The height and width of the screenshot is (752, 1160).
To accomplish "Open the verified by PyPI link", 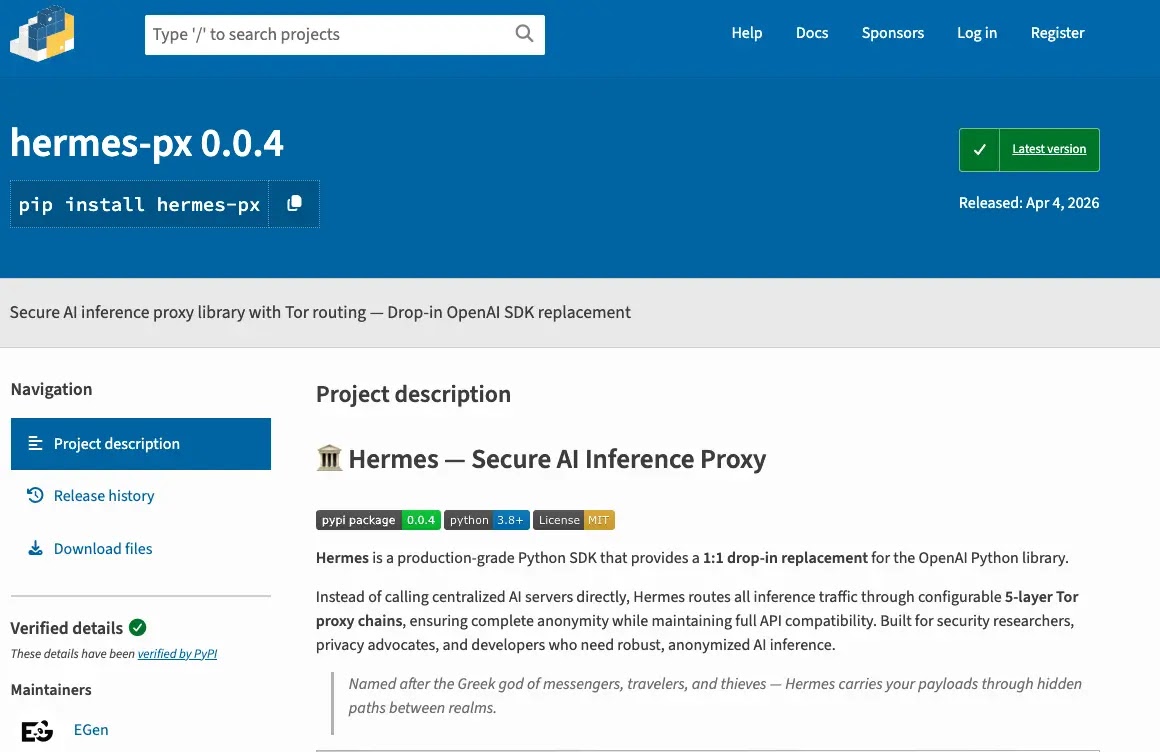I will pos(177,654).
